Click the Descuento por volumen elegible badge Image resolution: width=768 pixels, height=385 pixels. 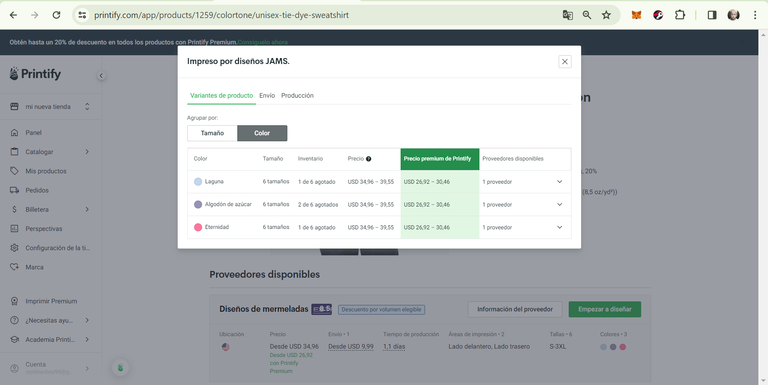point(382,310)
